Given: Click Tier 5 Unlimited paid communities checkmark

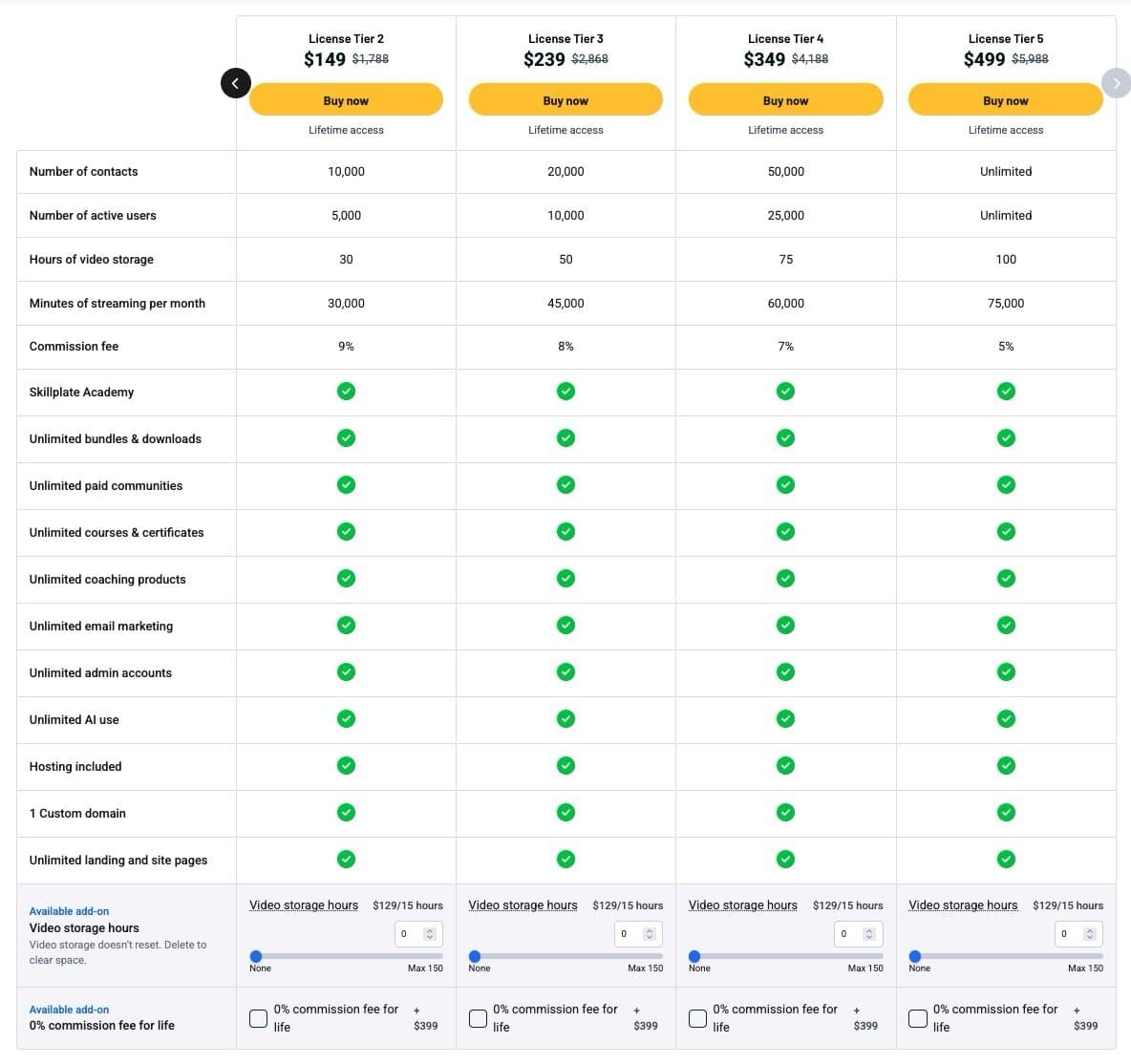Looking at the screenshot, I should pos(1006,485).
